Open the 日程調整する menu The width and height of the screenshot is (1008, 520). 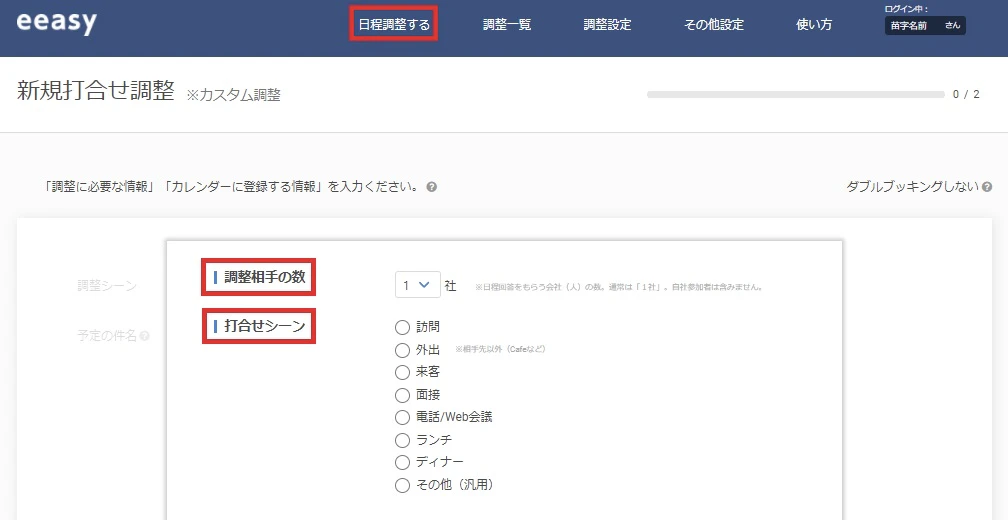pos(394,24)
